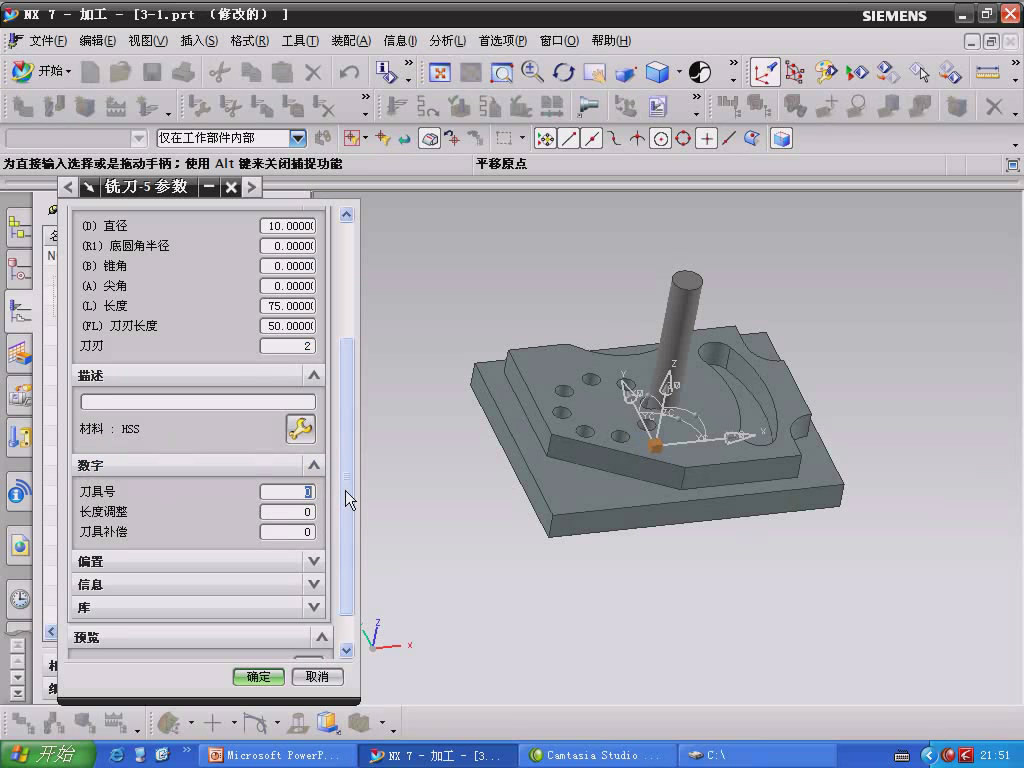1024x768 pixels.
Task: Click the dialog scrollbar up arrow
Action: 347,214
